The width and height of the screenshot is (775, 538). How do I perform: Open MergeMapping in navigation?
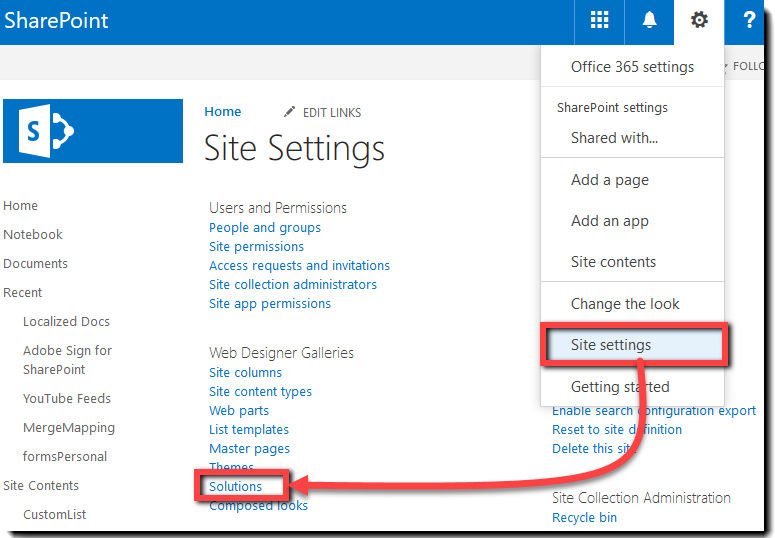pyautogui.click(x=69, y=428)
